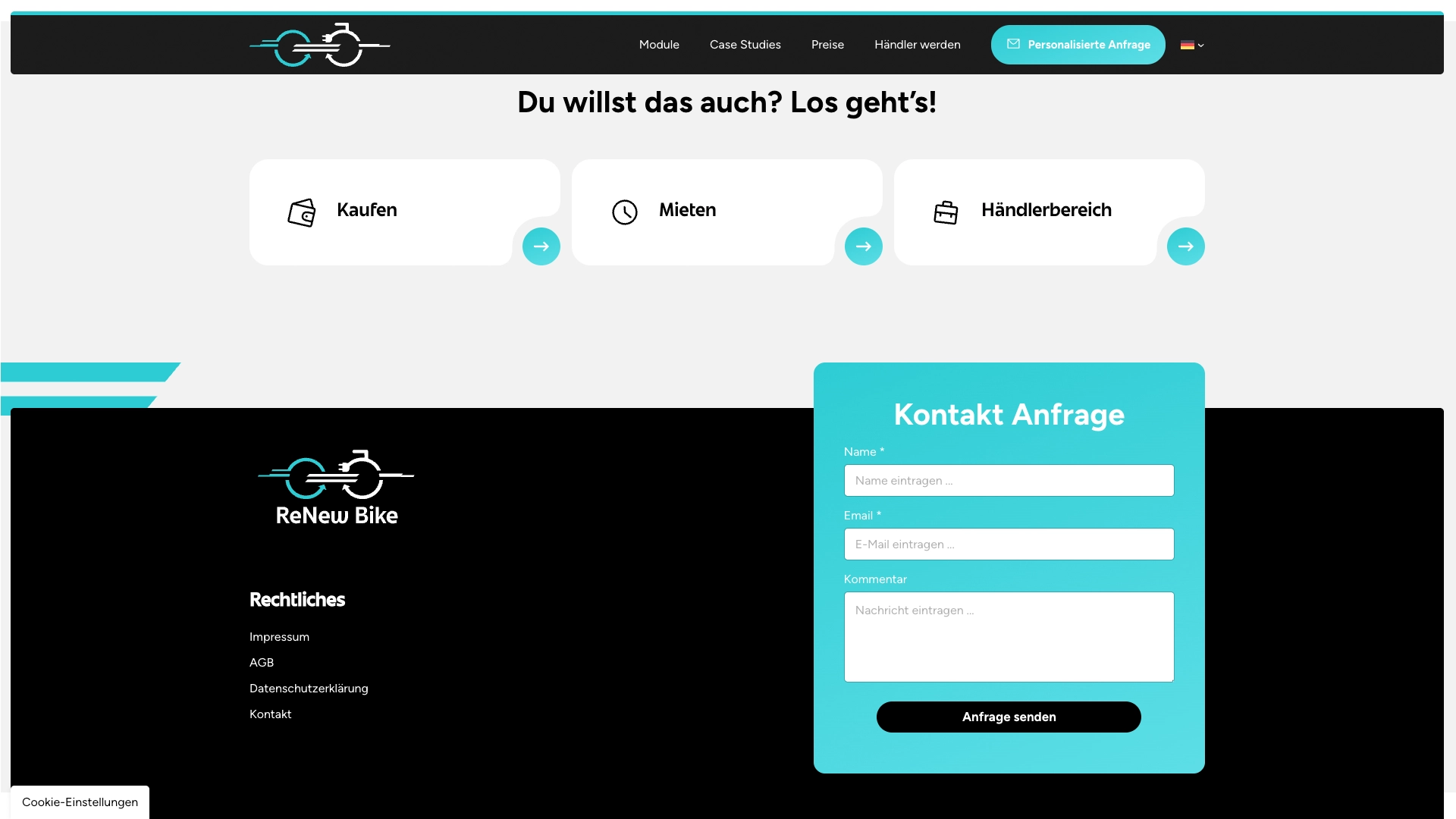Click into the Nachricht eintragen textarea
Screen dimensions: 1456x819
(x=1009, y=637)
